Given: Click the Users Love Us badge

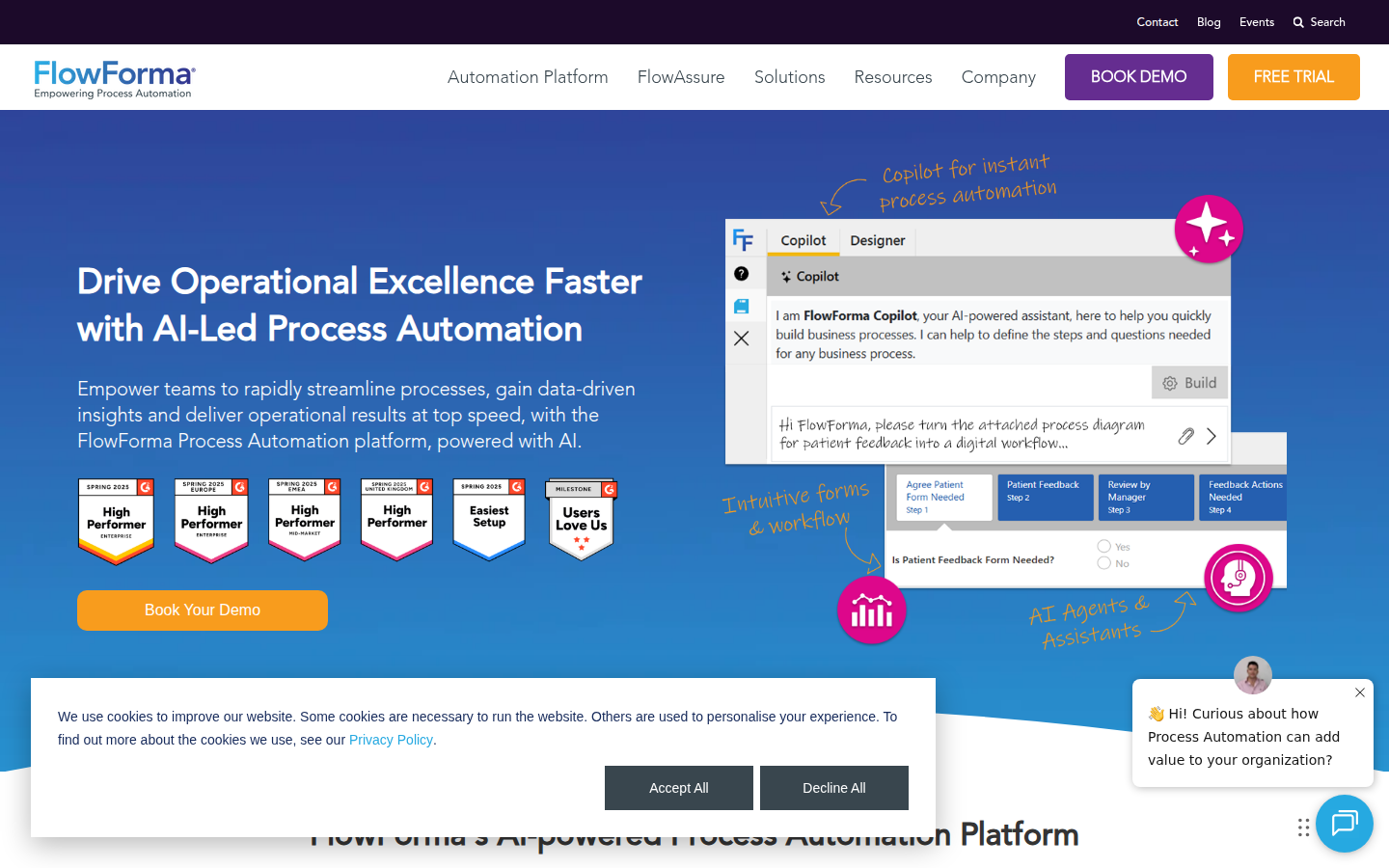Looking at the screenshot, I should (581, 519).
